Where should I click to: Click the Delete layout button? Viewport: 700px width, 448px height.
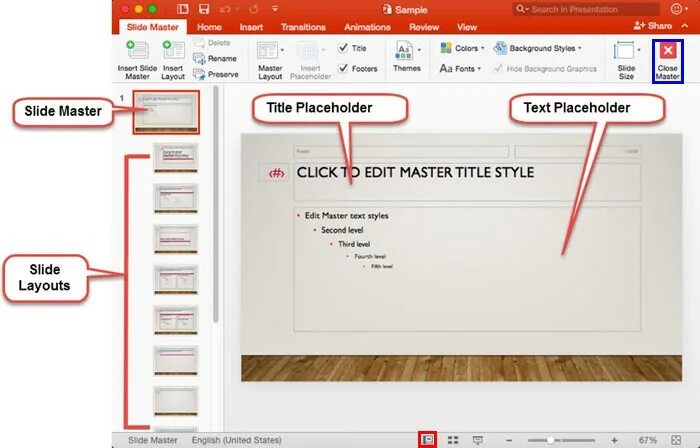(x=212, y=43)
